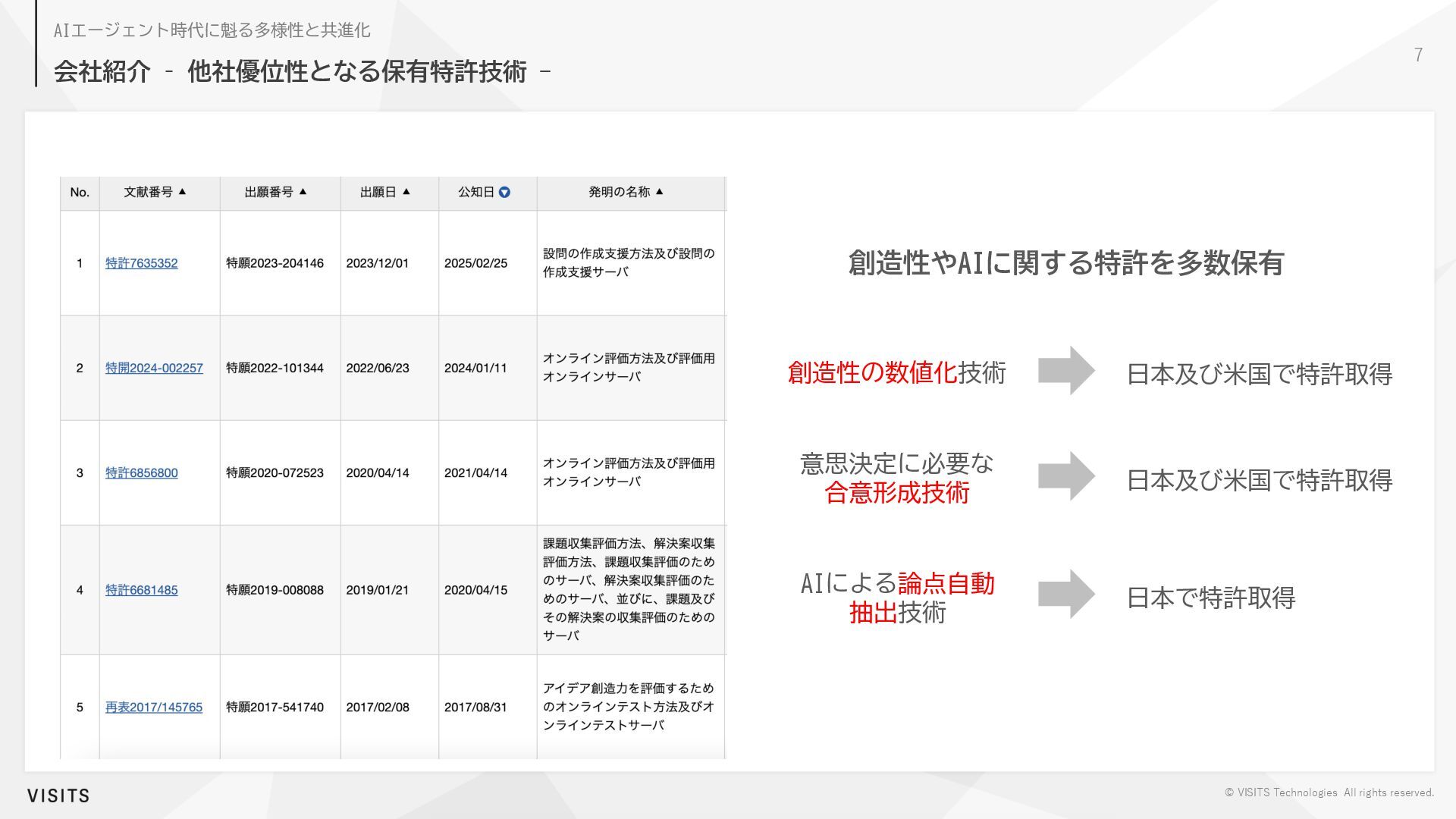This screenshot has height=819, width=1456.
Task: Click filing date 2022/06/23
Action: 378,368
